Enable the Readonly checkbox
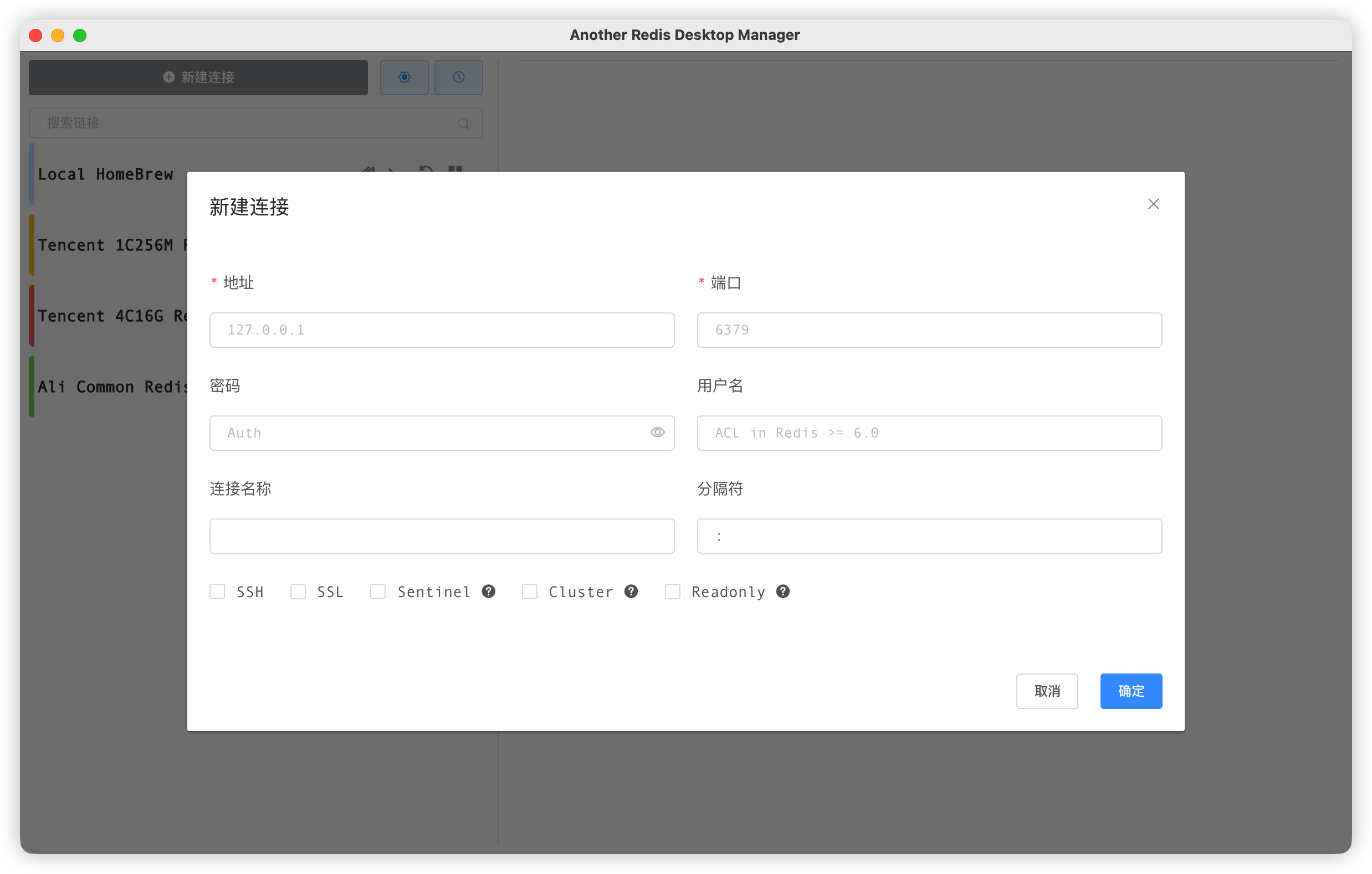 (672, 592)
